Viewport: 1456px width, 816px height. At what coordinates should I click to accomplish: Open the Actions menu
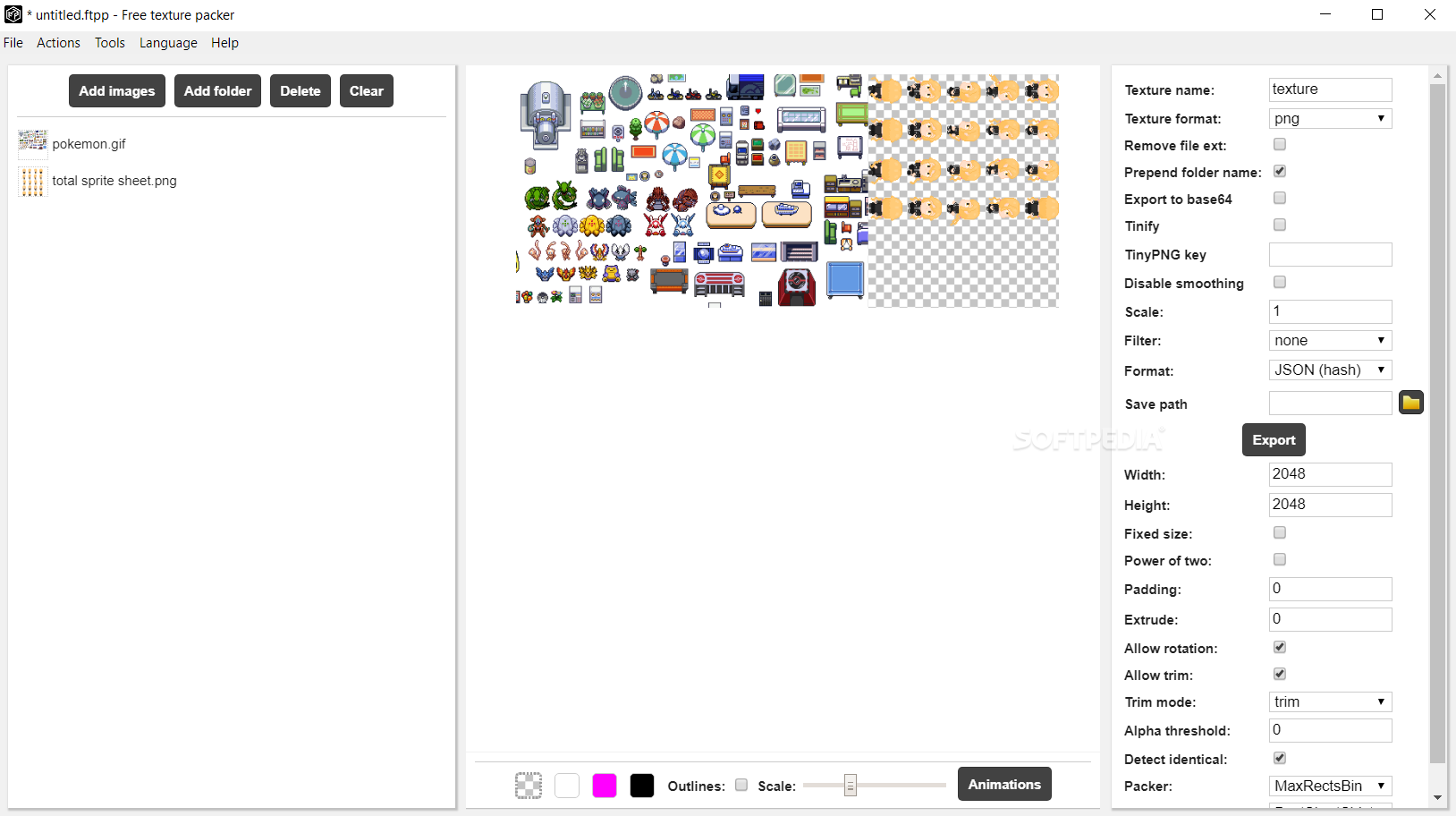(58, 43)
